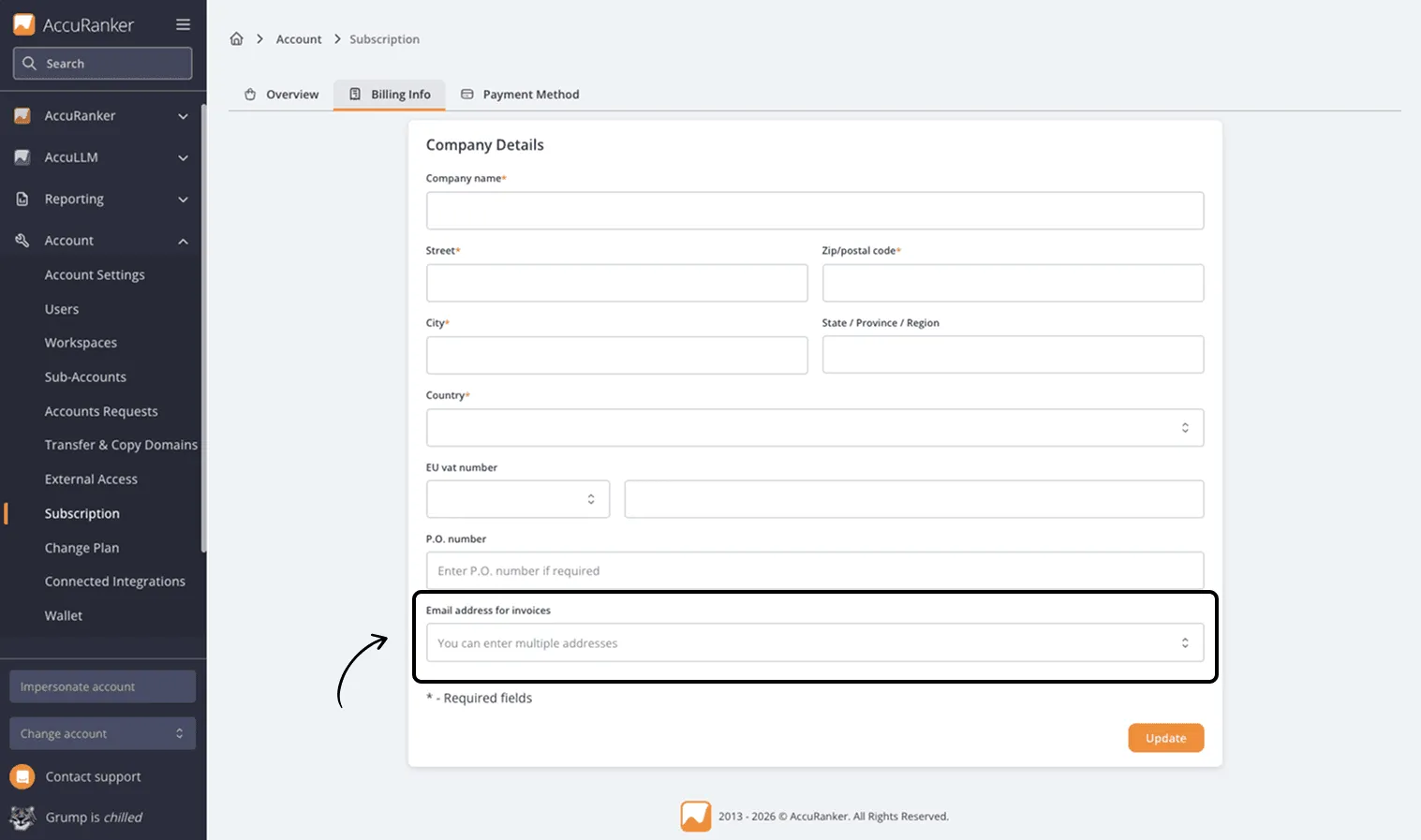
Task: Click the AccuRanker logo icon
Action: tap(22, 23)
